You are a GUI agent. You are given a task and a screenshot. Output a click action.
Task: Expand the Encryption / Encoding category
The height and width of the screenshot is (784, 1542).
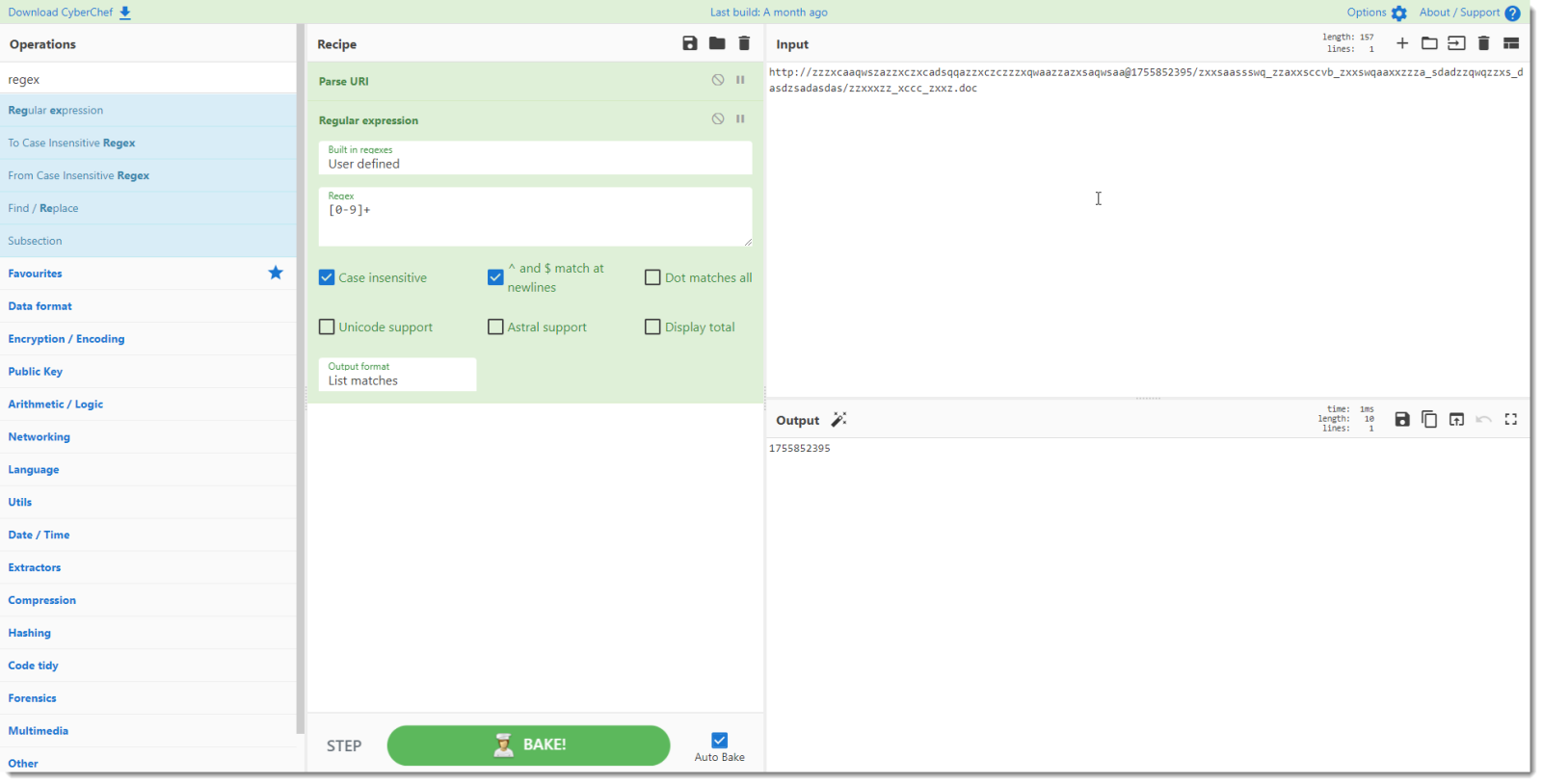(66, 339)
